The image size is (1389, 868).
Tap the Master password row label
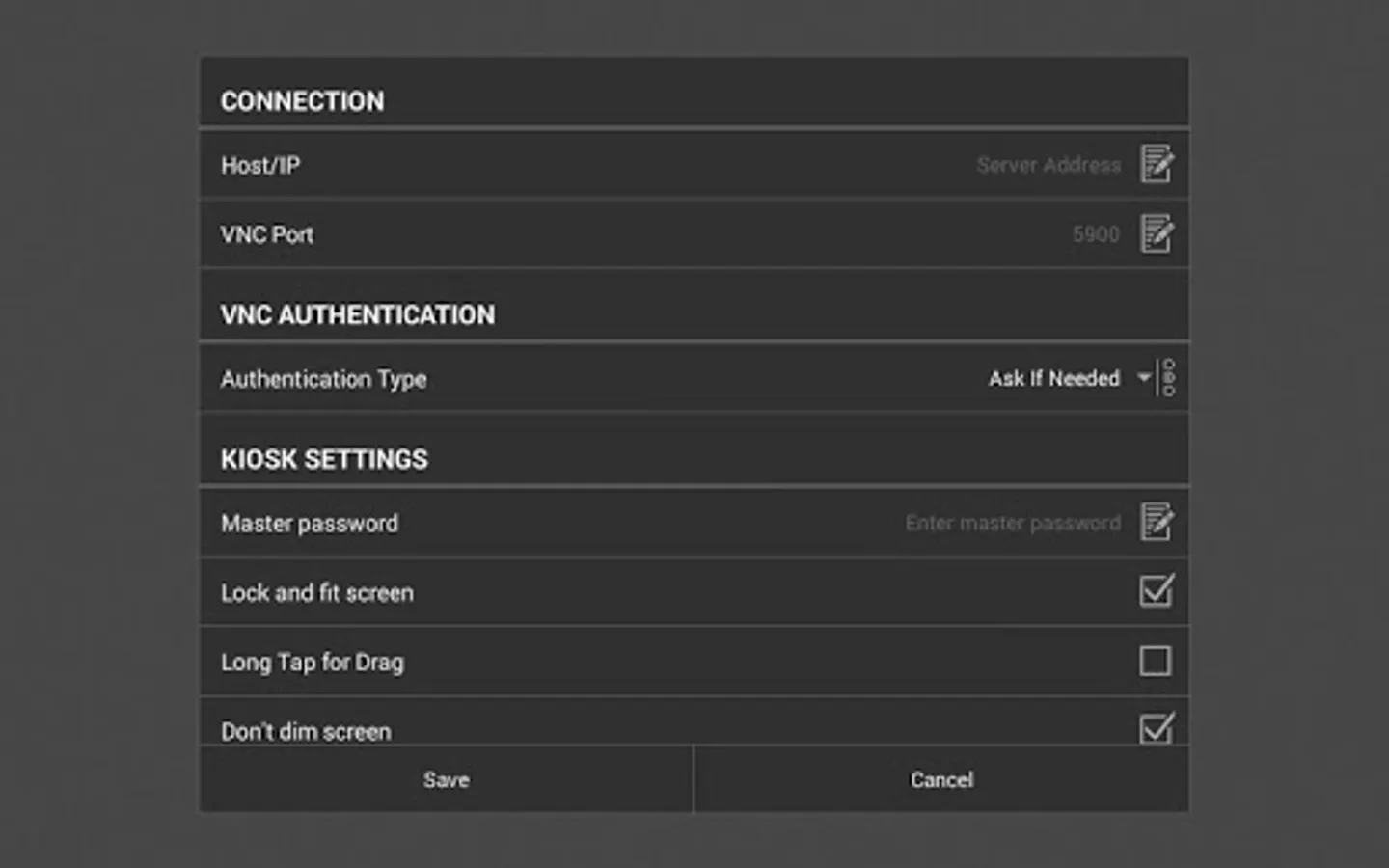pos(310,524)
